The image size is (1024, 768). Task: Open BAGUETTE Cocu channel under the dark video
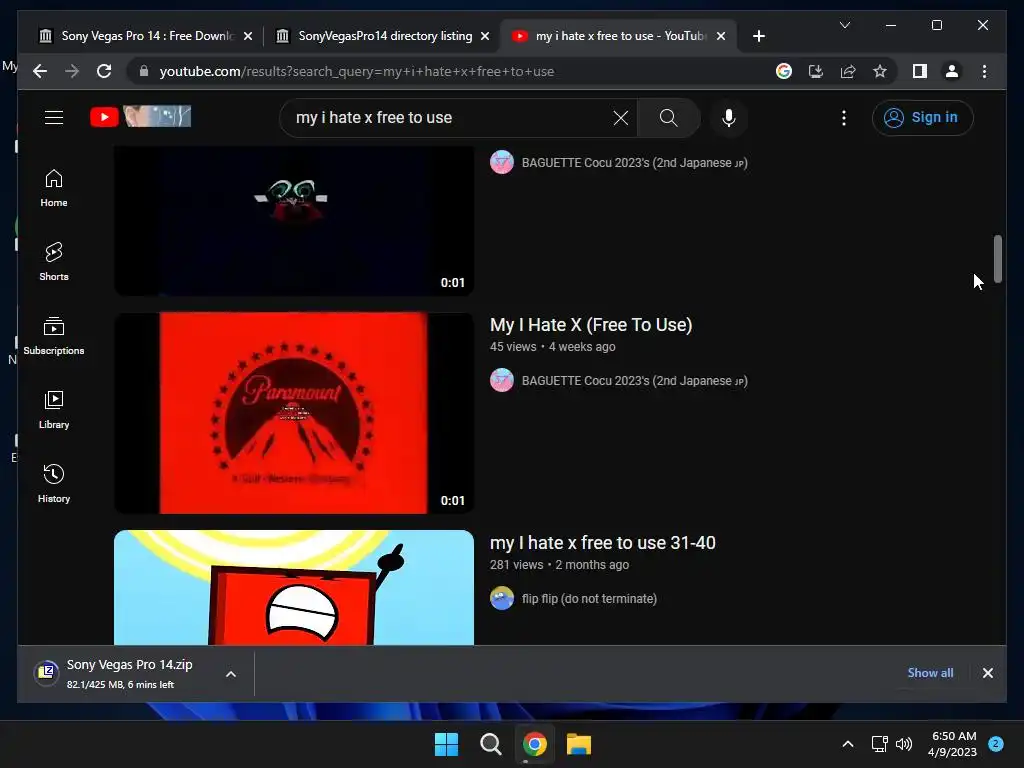(634, 163)
